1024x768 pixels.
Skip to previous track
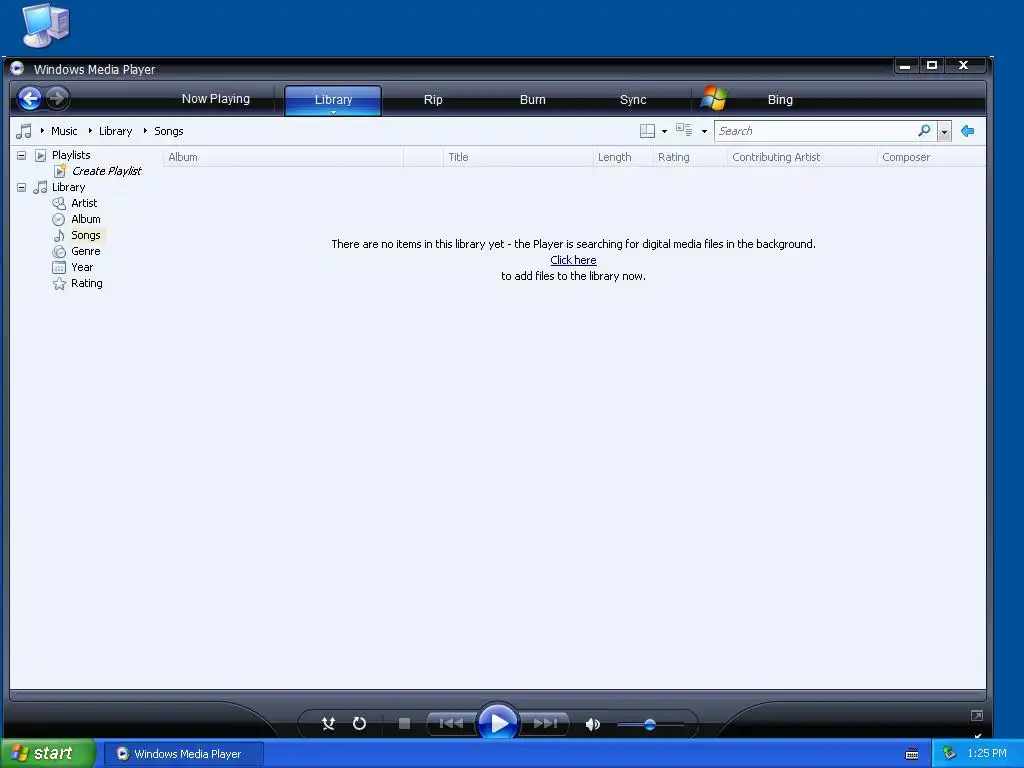(x=451, y=724)
